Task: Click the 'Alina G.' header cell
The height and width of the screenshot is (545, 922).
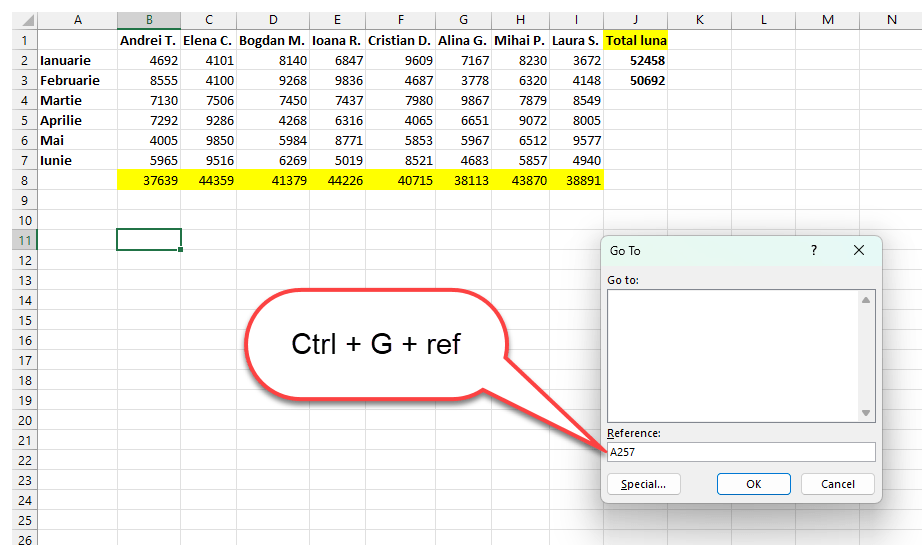Action: pos(463,41)
